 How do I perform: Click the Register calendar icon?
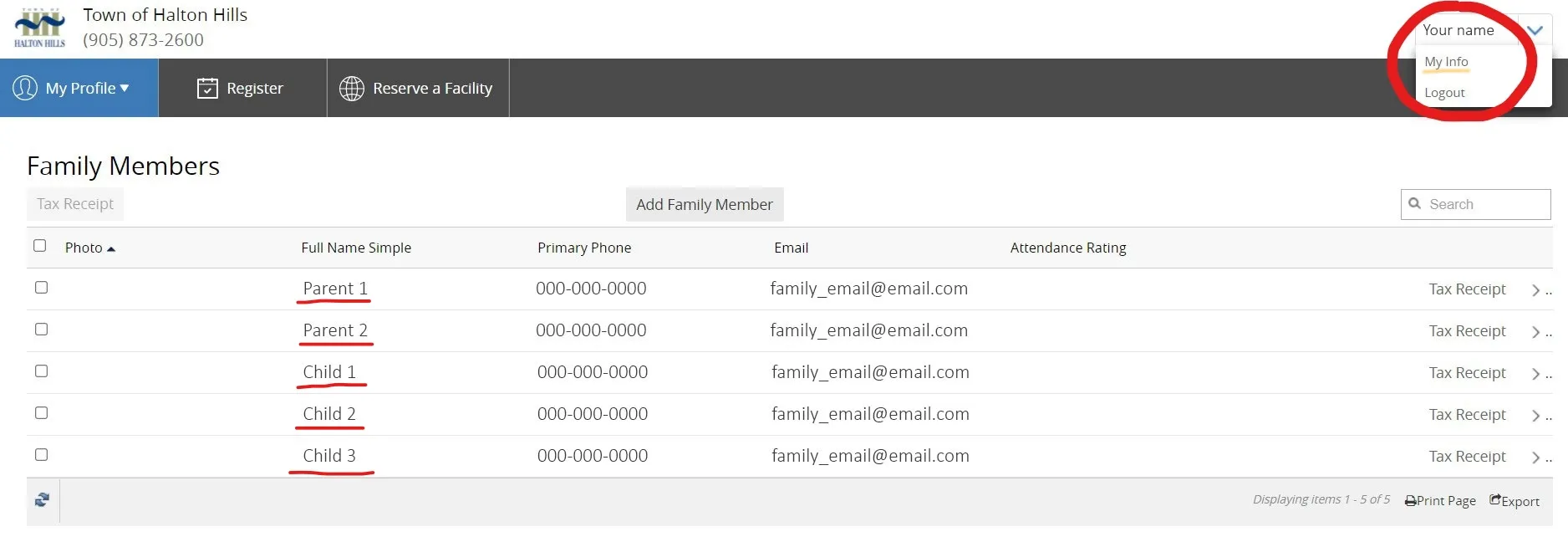pyautogui.click(x=207, y=88)
